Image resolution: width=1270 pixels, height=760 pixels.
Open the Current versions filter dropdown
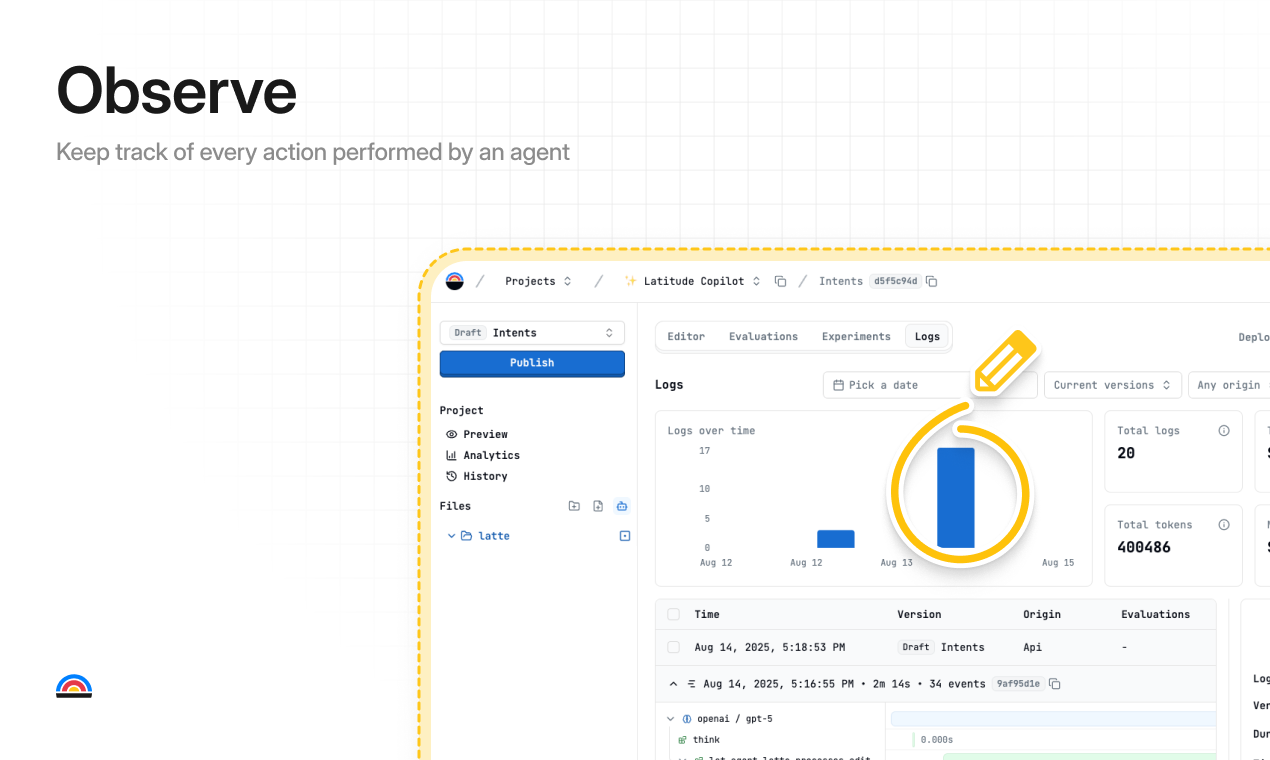1112,385
